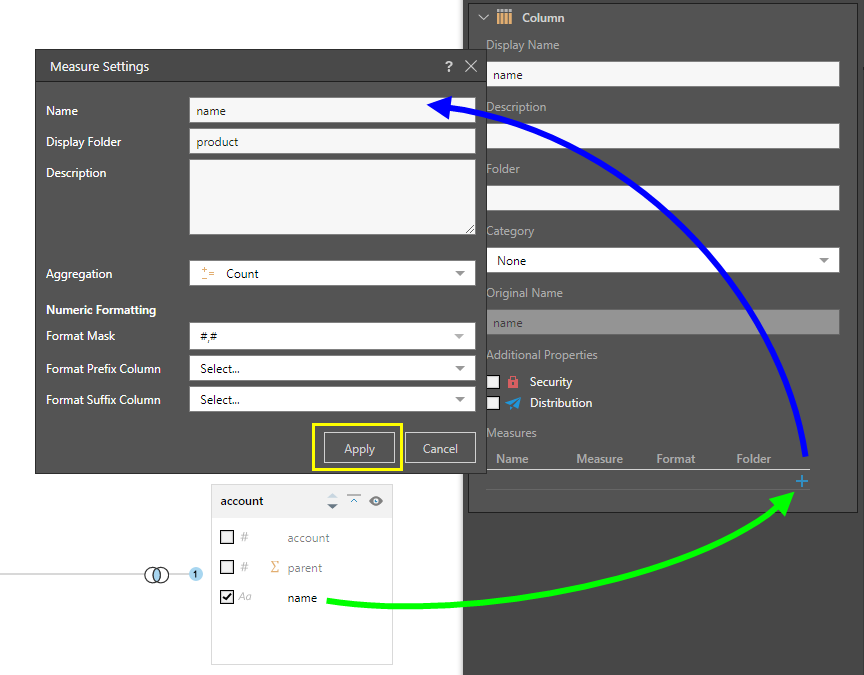Open the Format Mask dropdown
This screenshot has width=864, height=675.
(332, 337)
